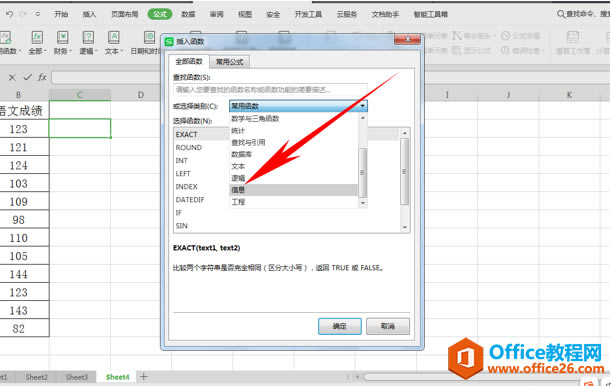Viewport: 611px width, 386px height.
Task: Switch to Sheet2 tab
Action: (36, 377)
